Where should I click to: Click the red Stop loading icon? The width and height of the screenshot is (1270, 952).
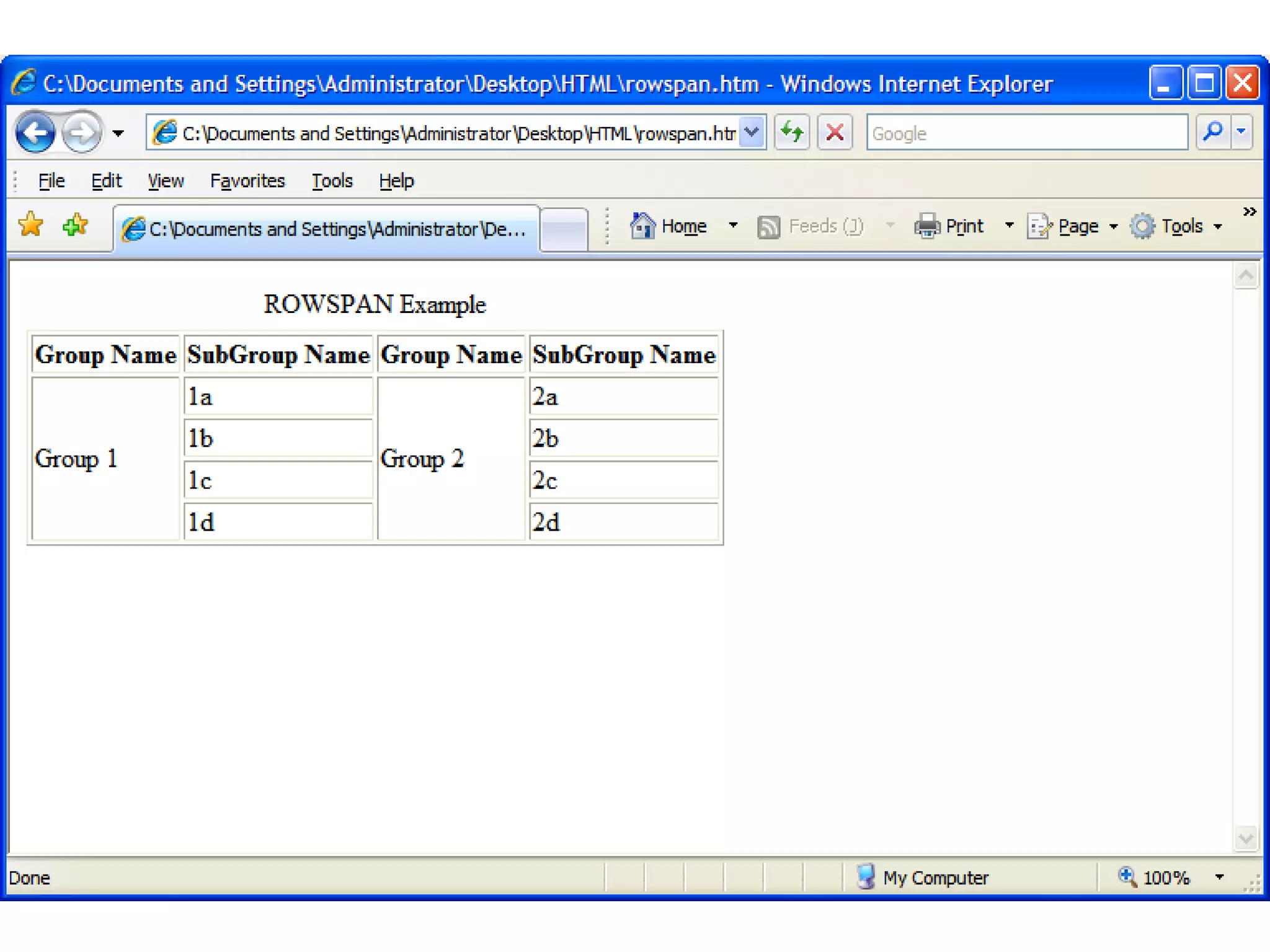point(835,132)
